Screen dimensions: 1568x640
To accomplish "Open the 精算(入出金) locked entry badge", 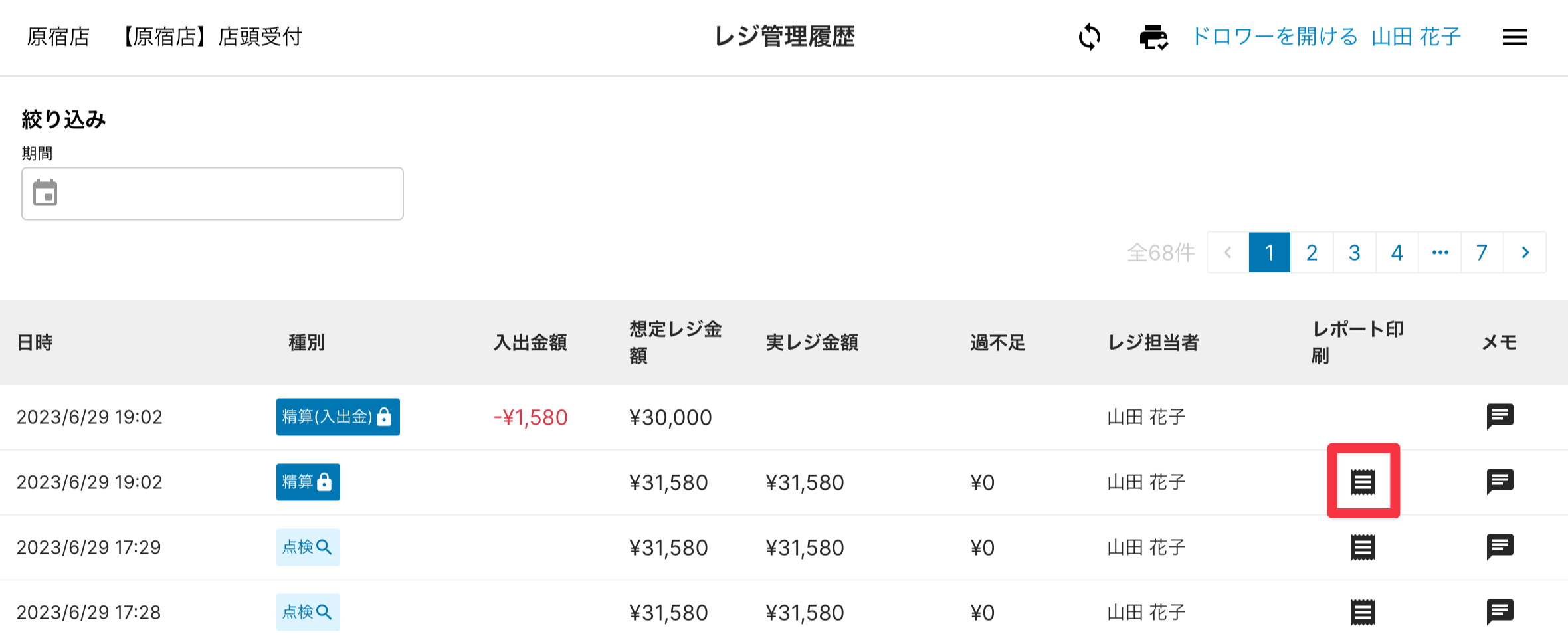I will (x=338, y=417).
